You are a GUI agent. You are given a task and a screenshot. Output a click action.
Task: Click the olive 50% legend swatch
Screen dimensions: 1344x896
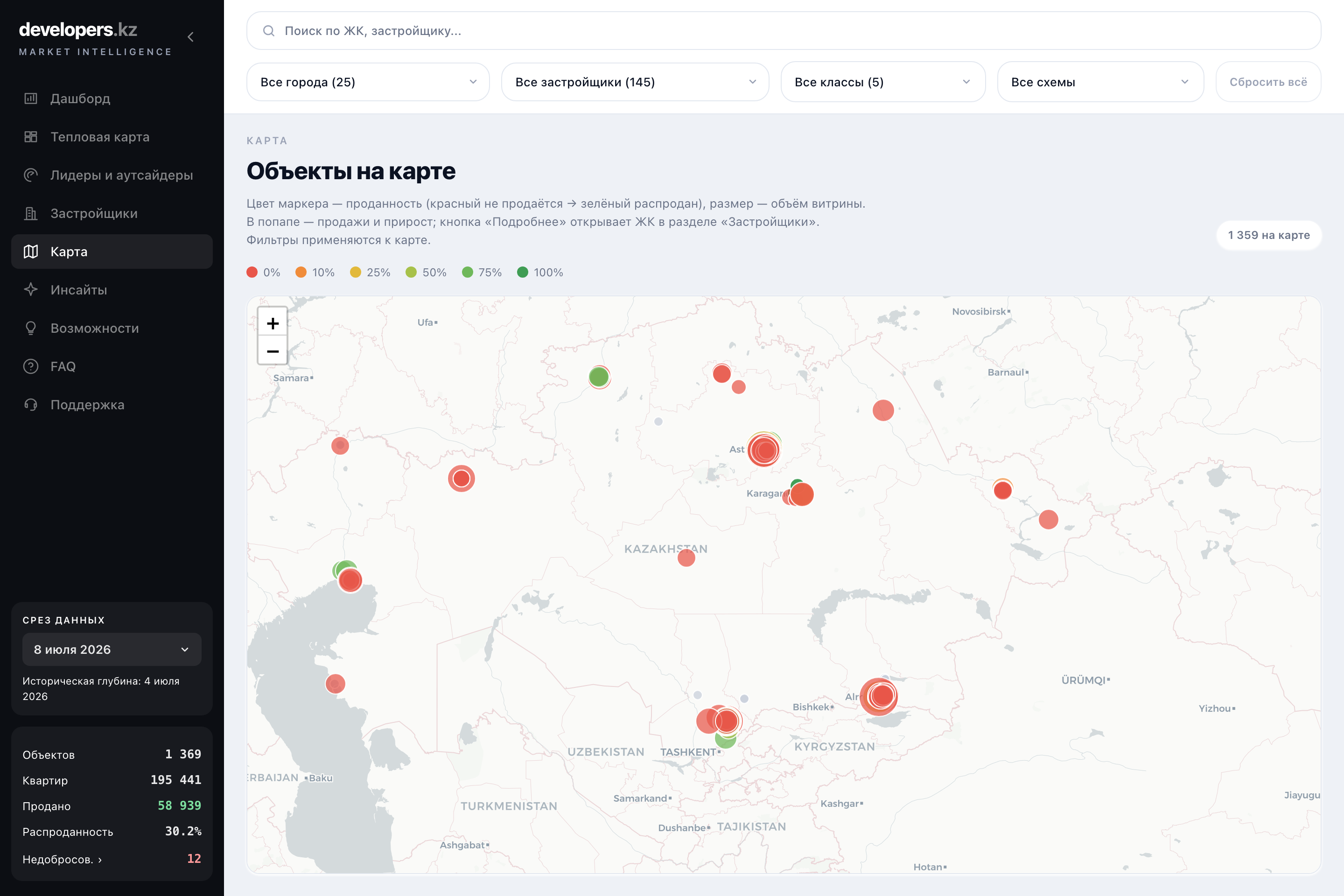tap(411, 272)
